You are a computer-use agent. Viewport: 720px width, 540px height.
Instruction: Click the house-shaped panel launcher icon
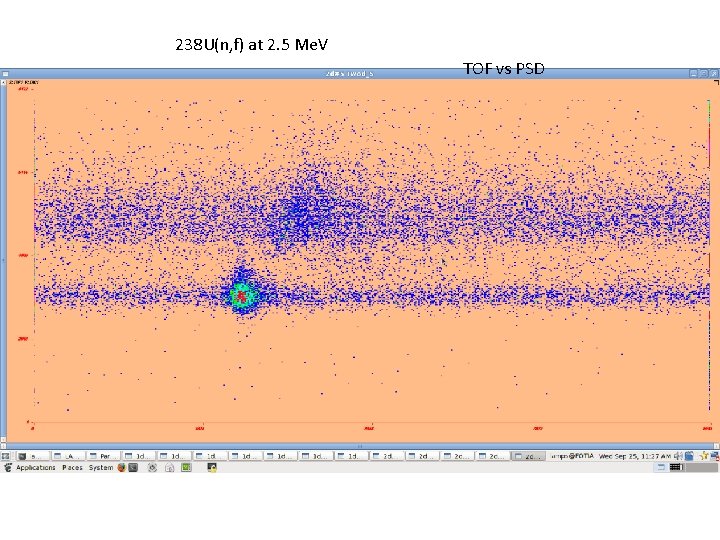[169, 467]
